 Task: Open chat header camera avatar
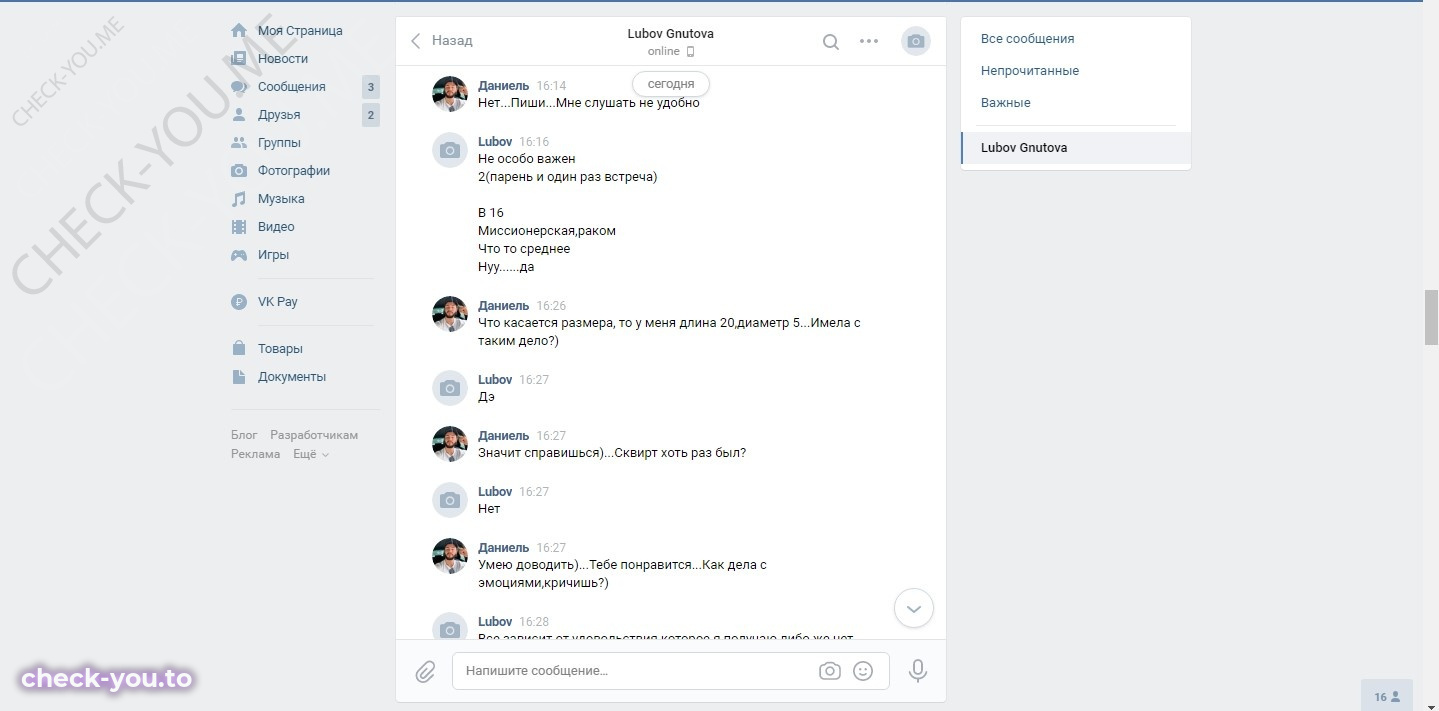click(x=916, y=41)
